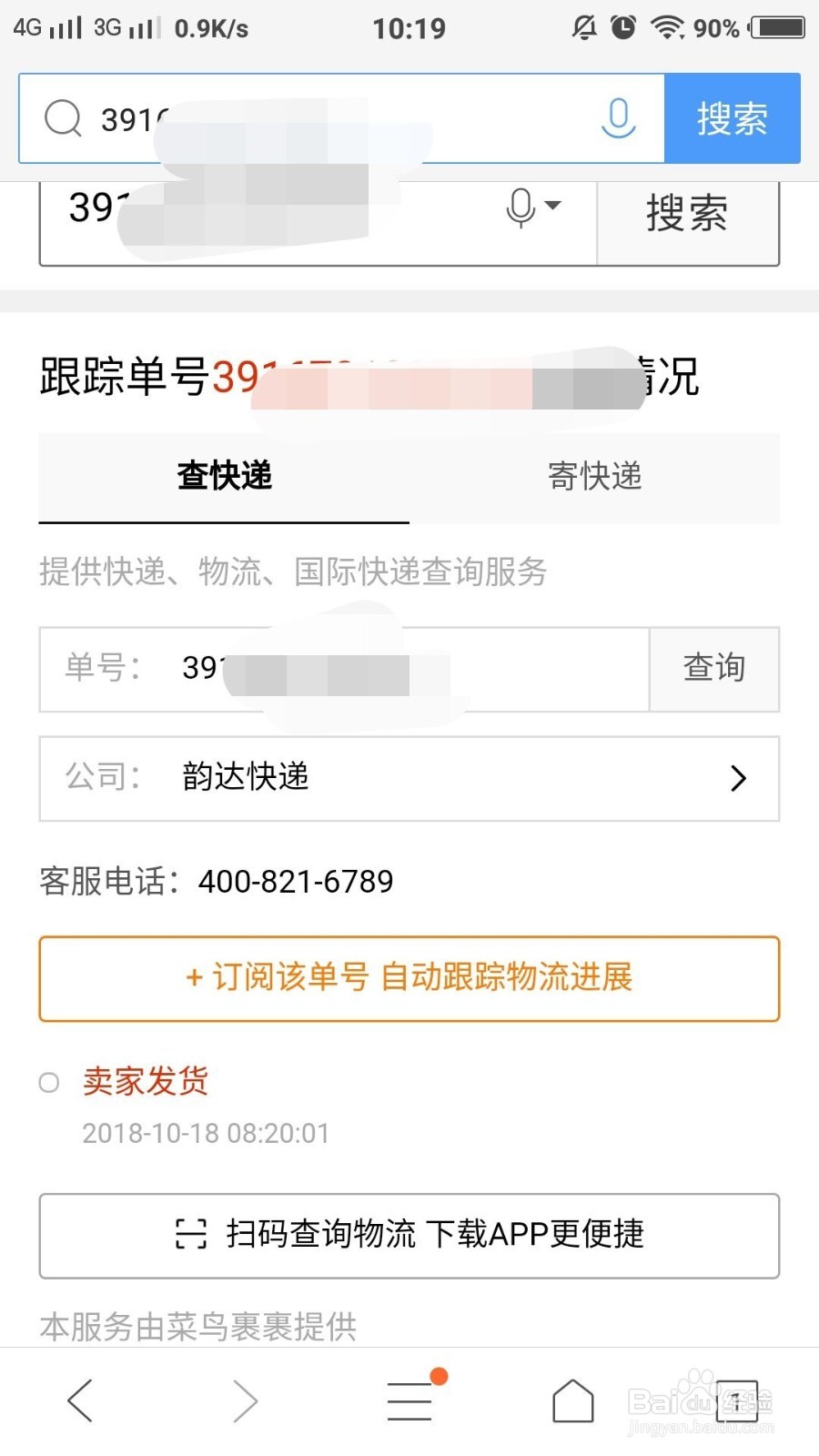Subscribe via 订阅该单号 orange button
The width and height of the screenshot is (819, 1456).
409,978
